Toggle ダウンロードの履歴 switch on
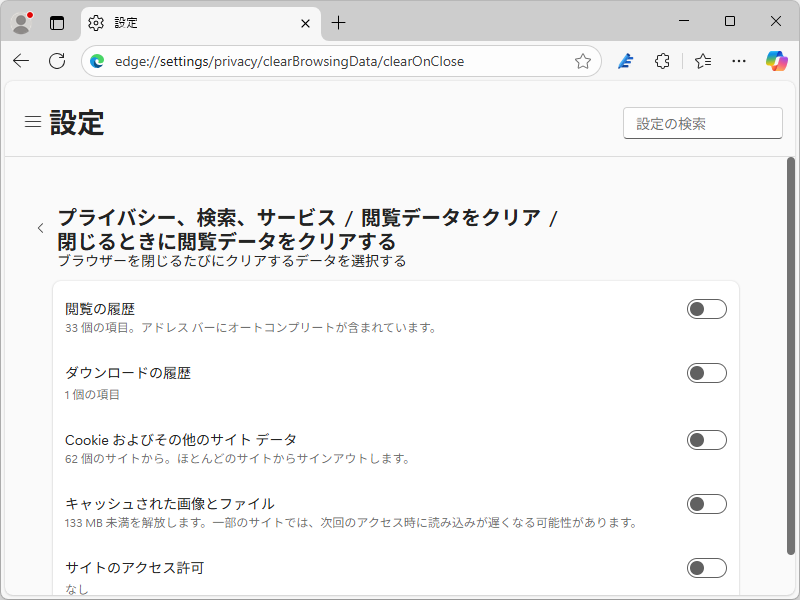The height and width of the screenshot is (600, 800). tap(706, 373)
